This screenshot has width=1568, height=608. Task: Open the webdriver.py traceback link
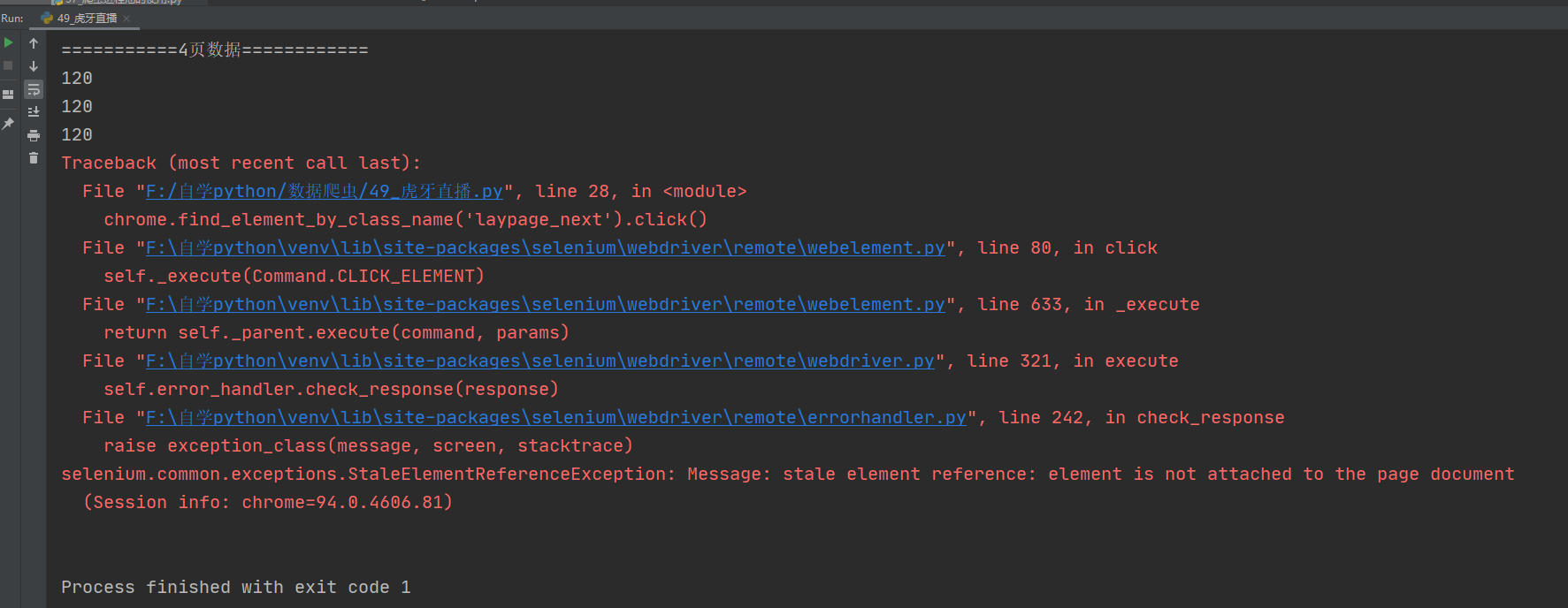click(539, 361)
